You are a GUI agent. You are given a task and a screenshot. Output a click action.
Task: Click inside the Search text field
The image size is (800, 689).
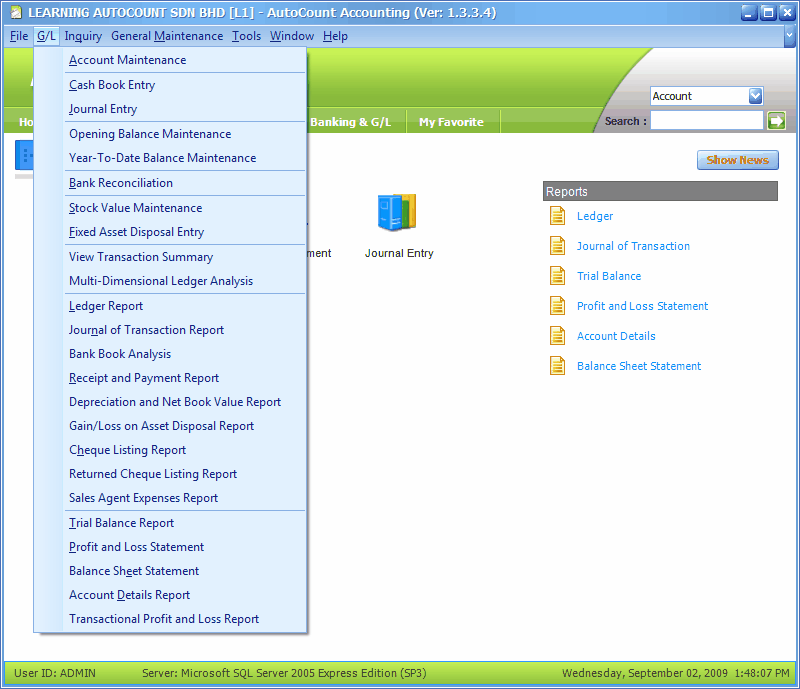pyautogui.click(x=706, y=121)
